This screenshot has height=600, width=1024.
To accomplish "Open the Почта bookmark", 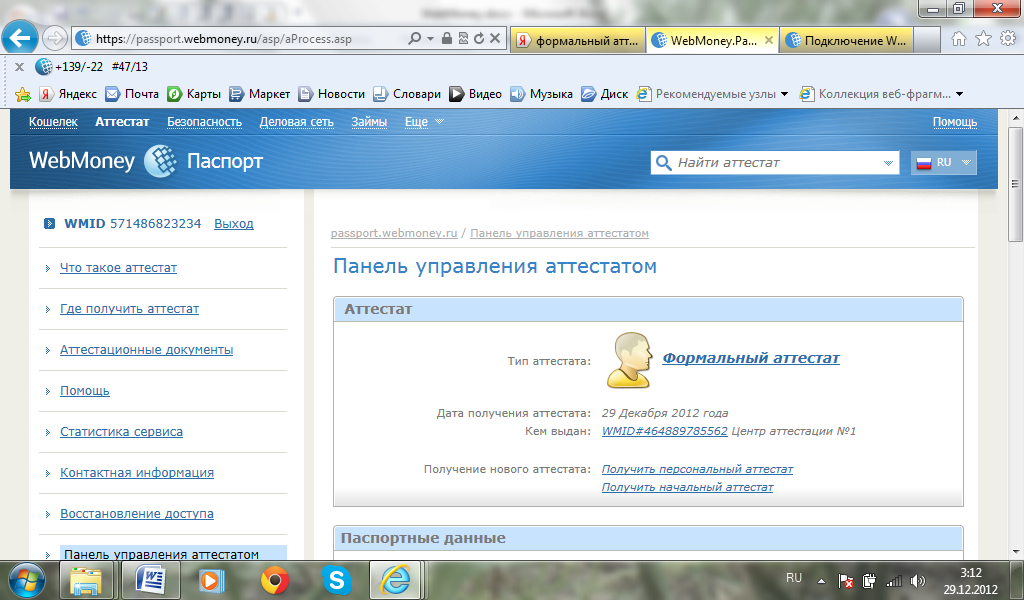I will click(132, 94).
